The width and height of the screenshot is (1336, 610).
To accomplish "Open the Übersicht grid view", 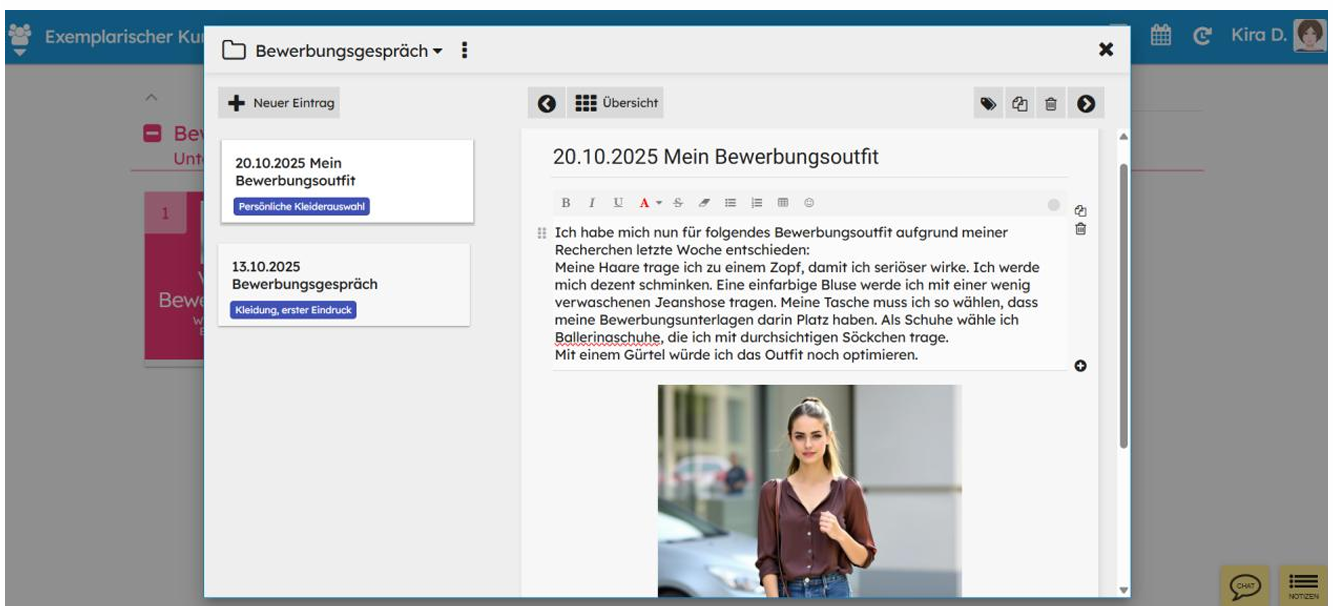I will (x=614, y=103).
